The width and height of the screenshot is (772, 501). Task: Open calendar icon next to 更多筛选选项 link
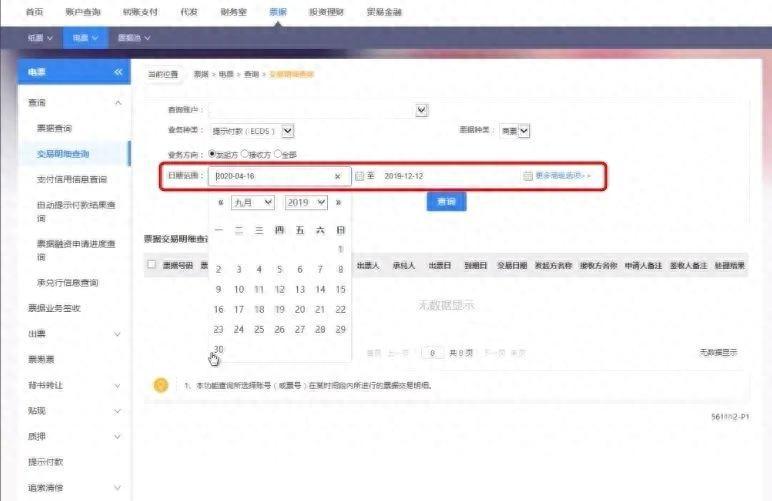(528, 176)
